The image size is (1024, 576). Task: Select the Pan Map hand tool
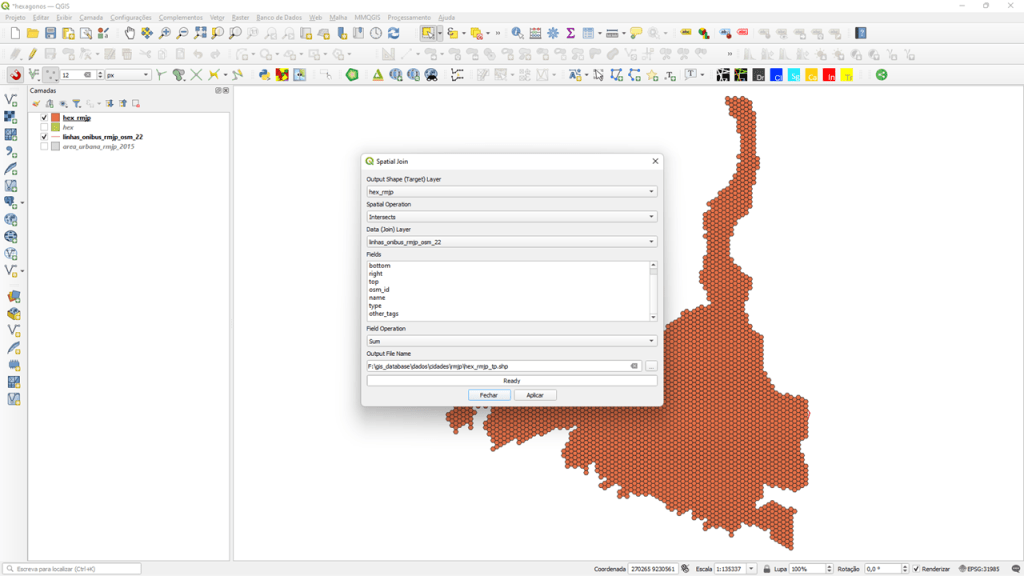[129, 33]
